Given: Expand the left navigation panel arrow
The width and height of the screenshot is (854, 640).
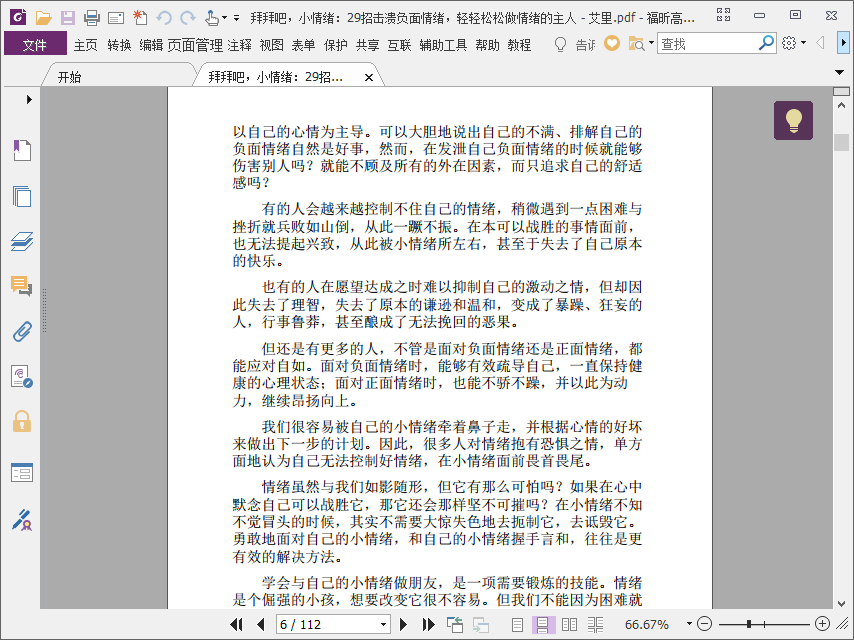Looking at the screenshot, I should click(x=29, y=99).
